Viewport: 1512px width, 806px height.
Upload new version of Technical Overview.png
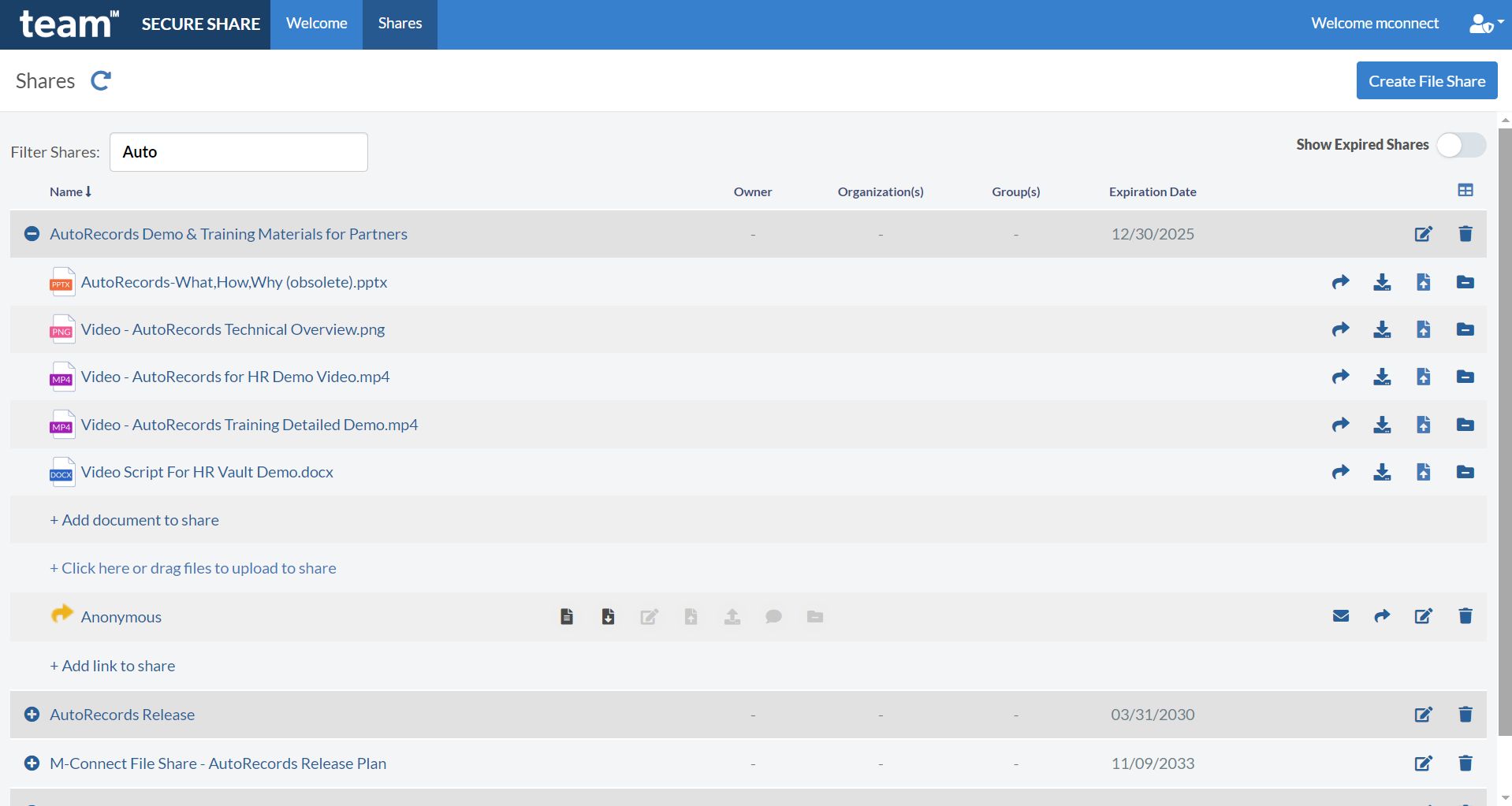click(x=1424, y=329)
